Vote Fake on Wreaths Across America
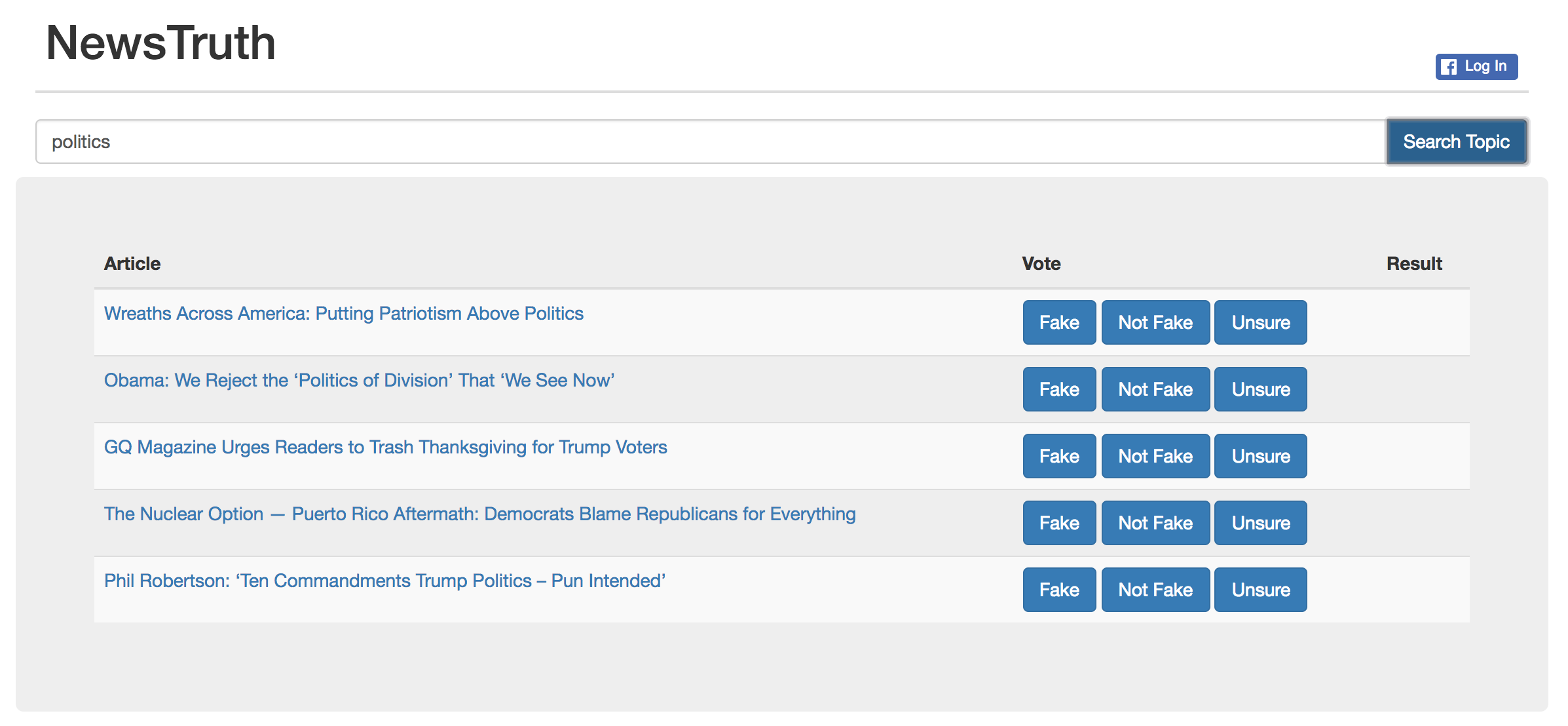1568x726 pixels. point(1058,322)
